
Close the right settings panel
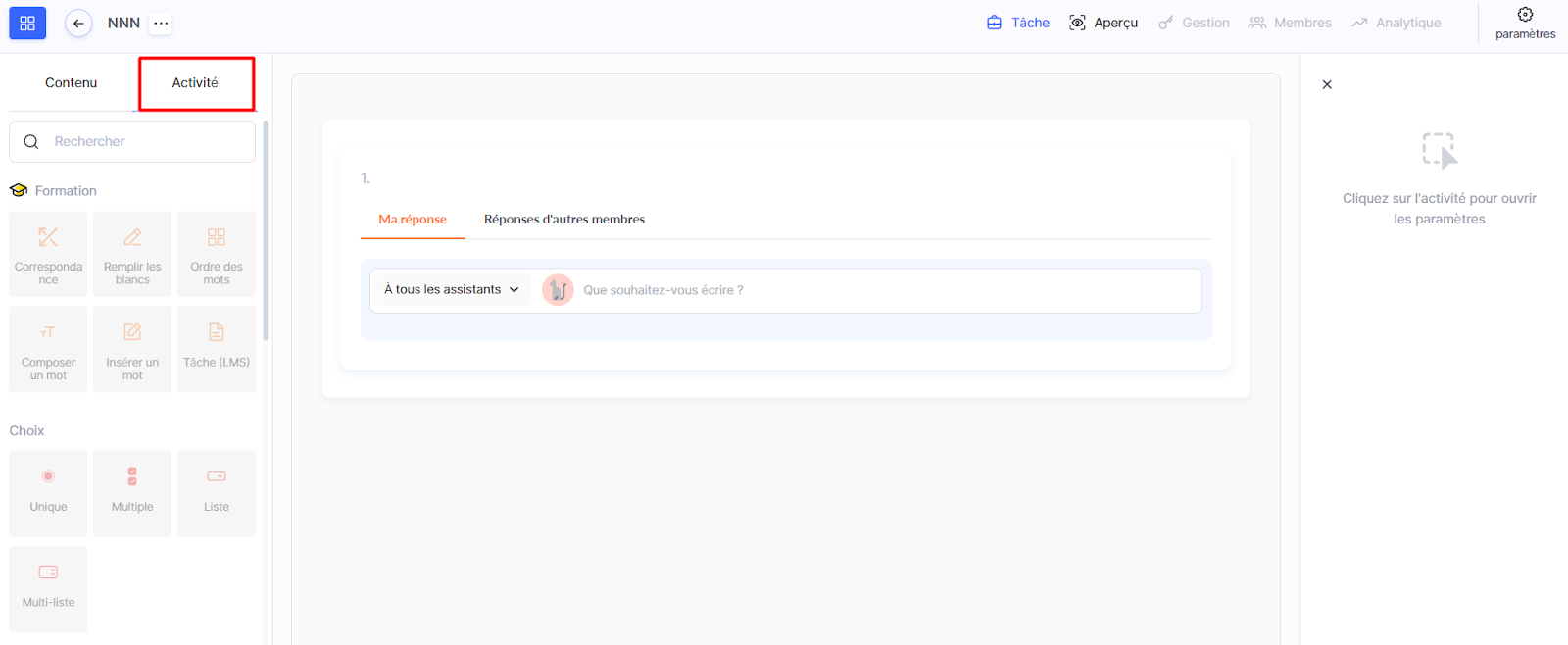point(1327,85)
